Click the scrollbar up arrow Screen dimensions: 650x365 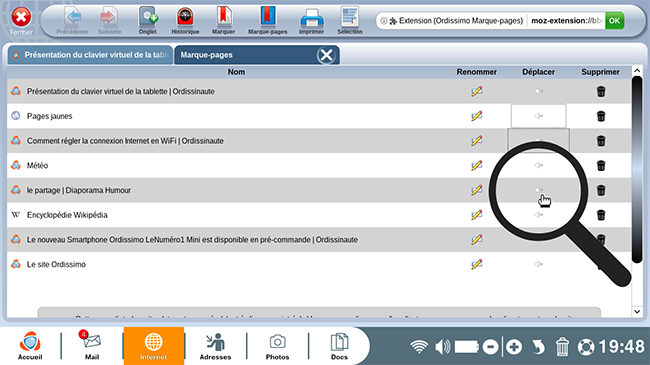637,71
